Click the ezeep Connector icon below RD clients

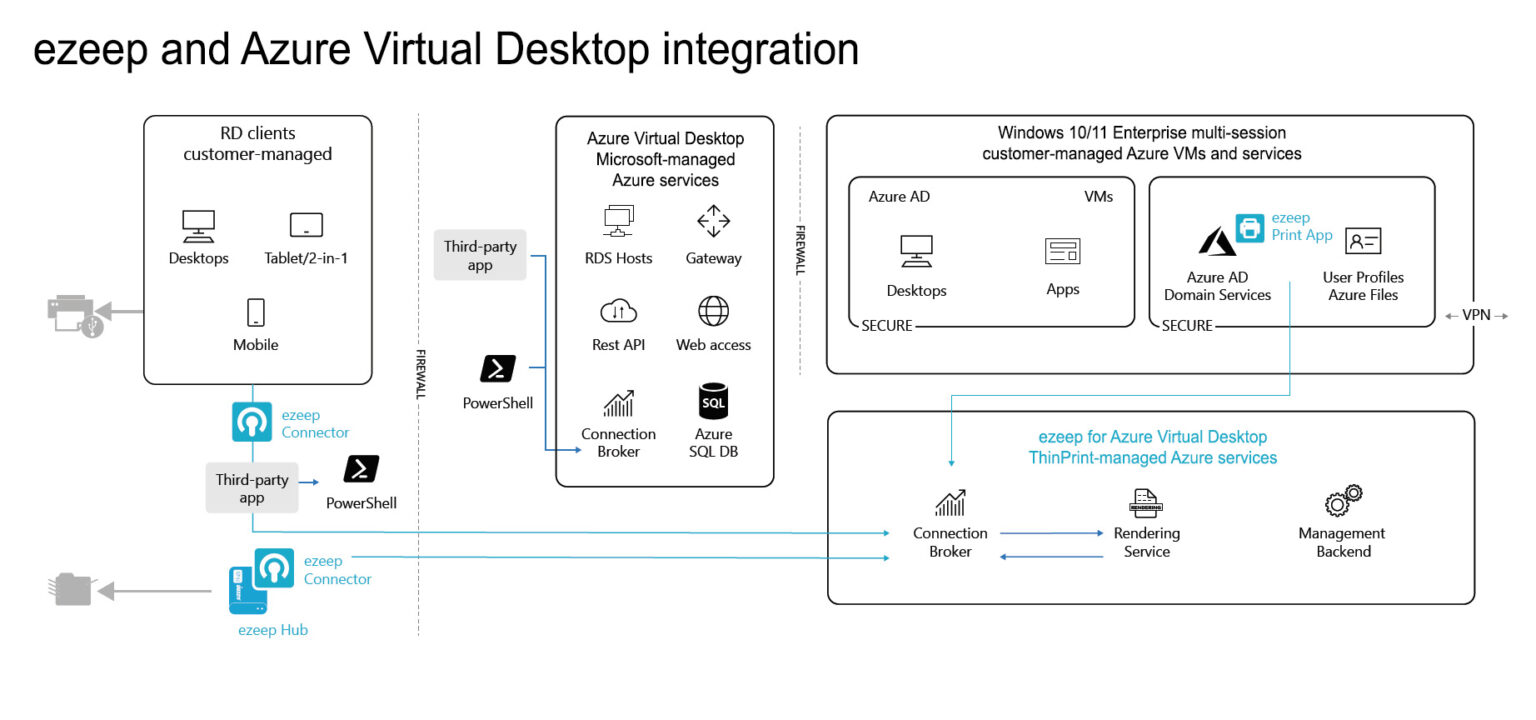pyautogui.click(x=252, y=422)
